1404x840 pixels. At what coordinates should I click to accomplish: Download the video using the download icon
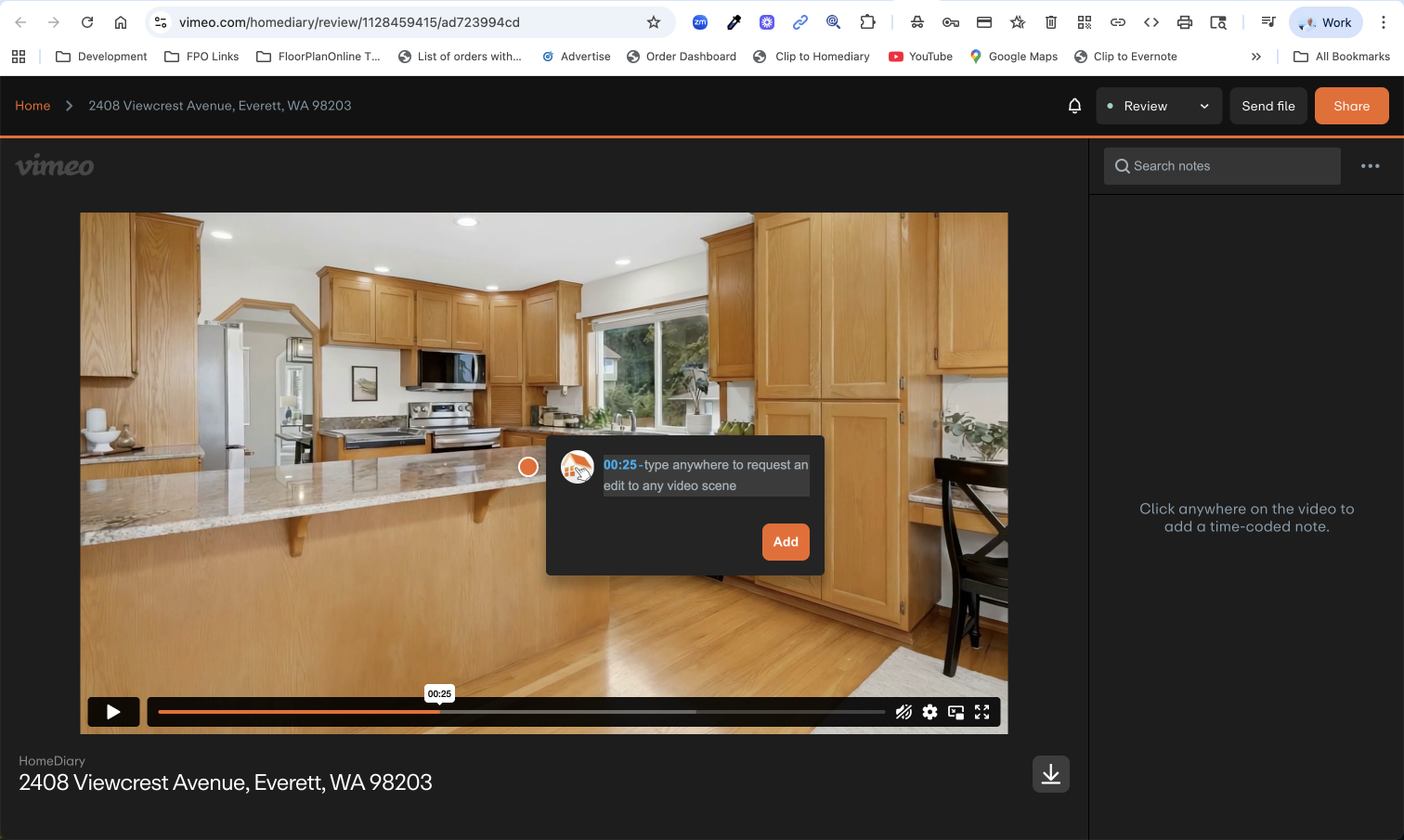point(1050,773)
